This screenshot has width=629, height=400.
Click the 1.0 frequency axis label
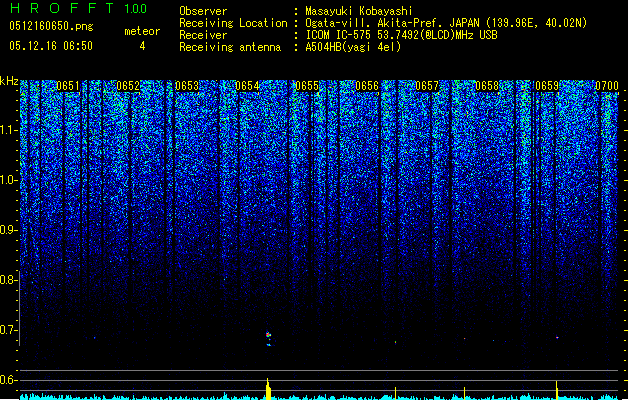click(x=8, y=180)
